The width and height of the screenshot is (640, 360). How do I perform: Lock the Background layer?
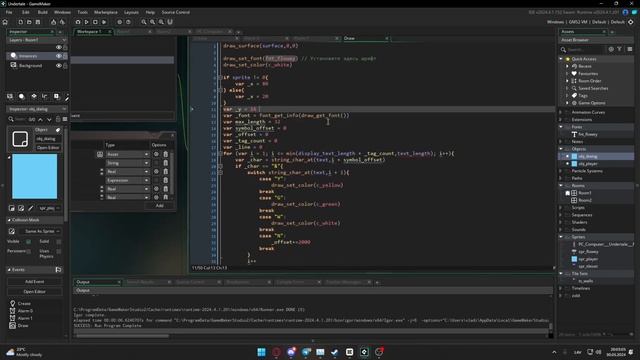tap(65, 65)
